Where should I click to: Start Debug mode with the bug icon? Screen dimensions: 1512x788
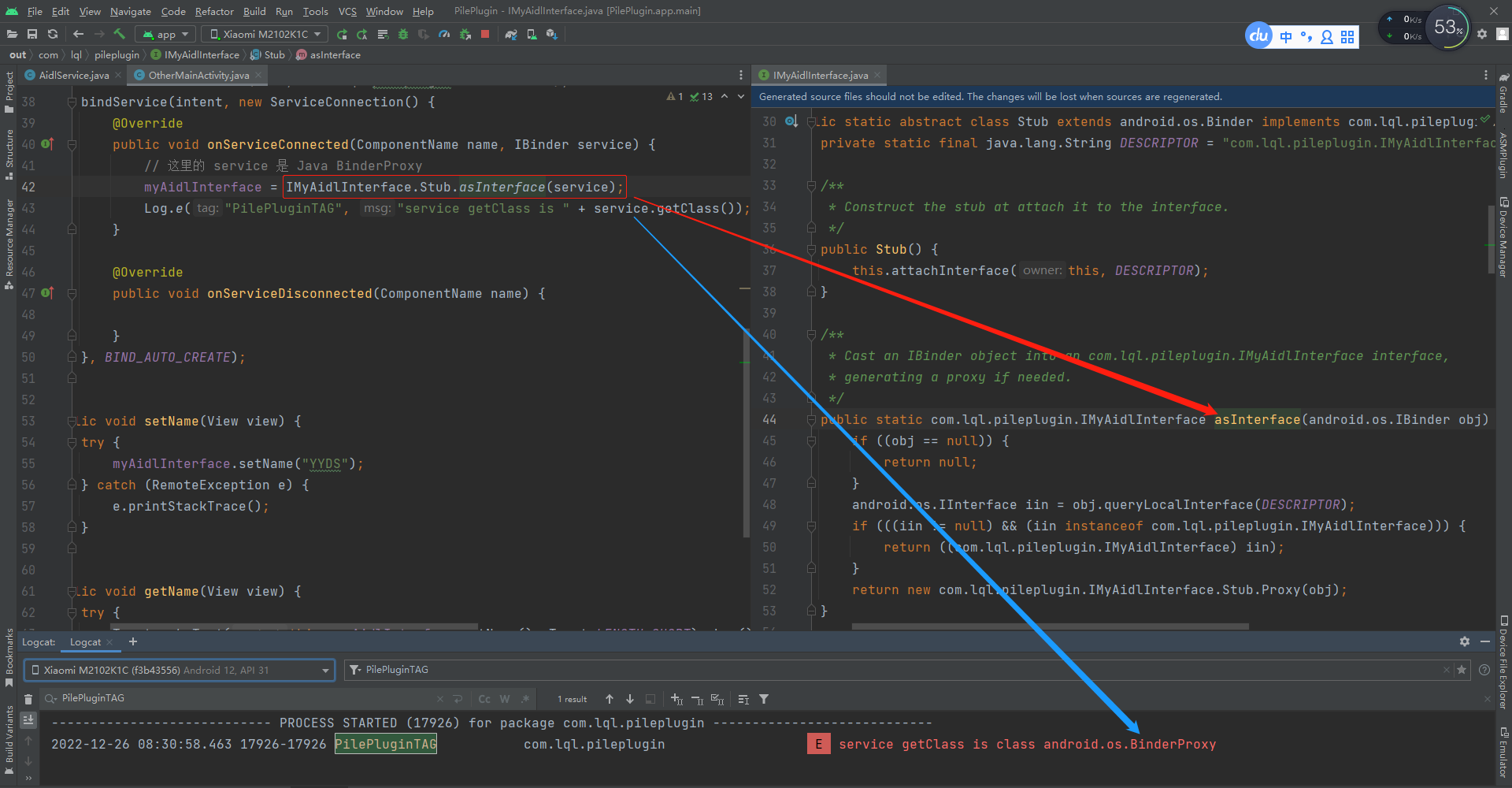pyautogui.click(x=402, y=34)
